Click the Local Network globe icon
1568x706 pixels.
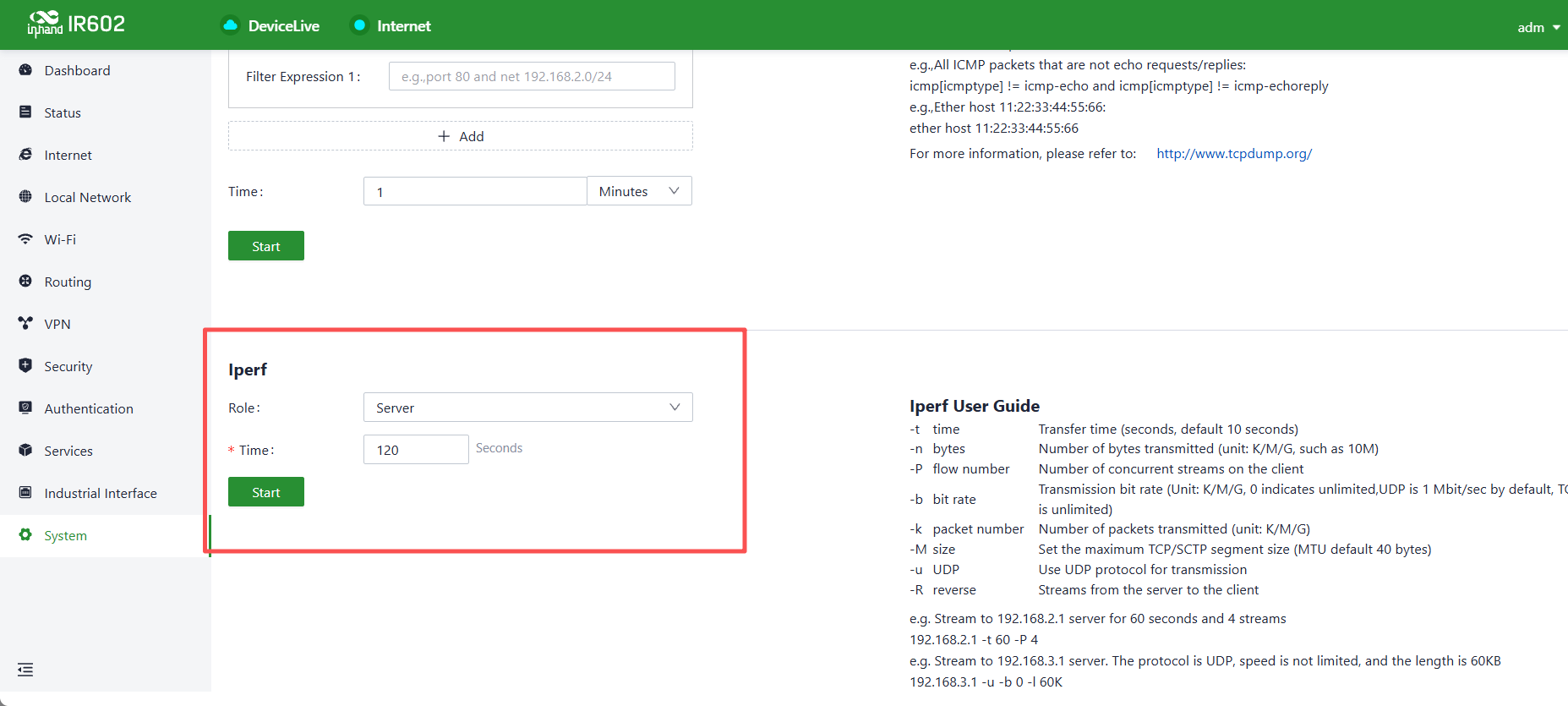point(25,197)
